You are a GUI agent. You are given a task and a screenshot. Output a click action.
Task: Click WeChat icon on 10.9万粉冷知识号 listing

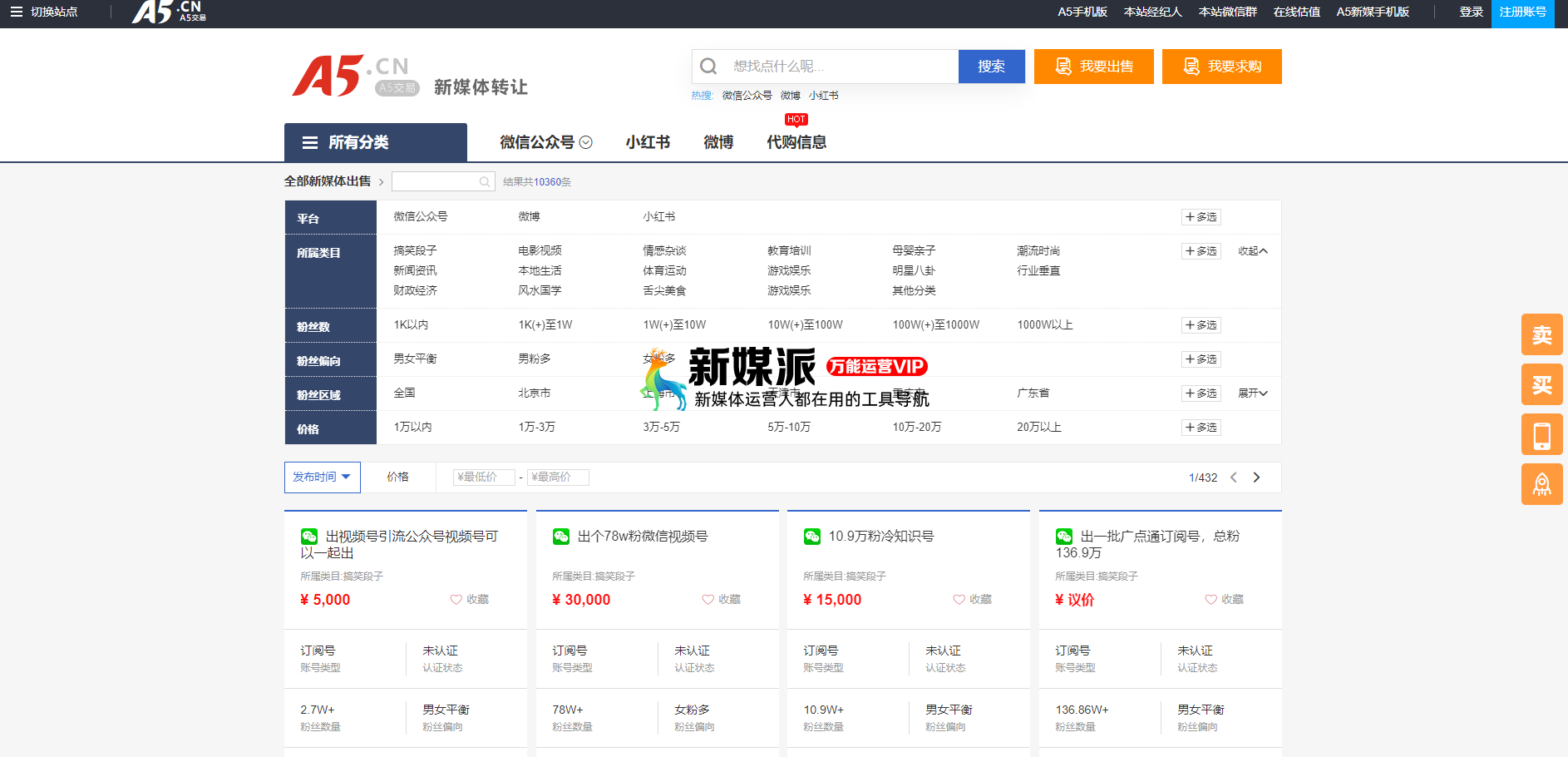click(812, 537)
